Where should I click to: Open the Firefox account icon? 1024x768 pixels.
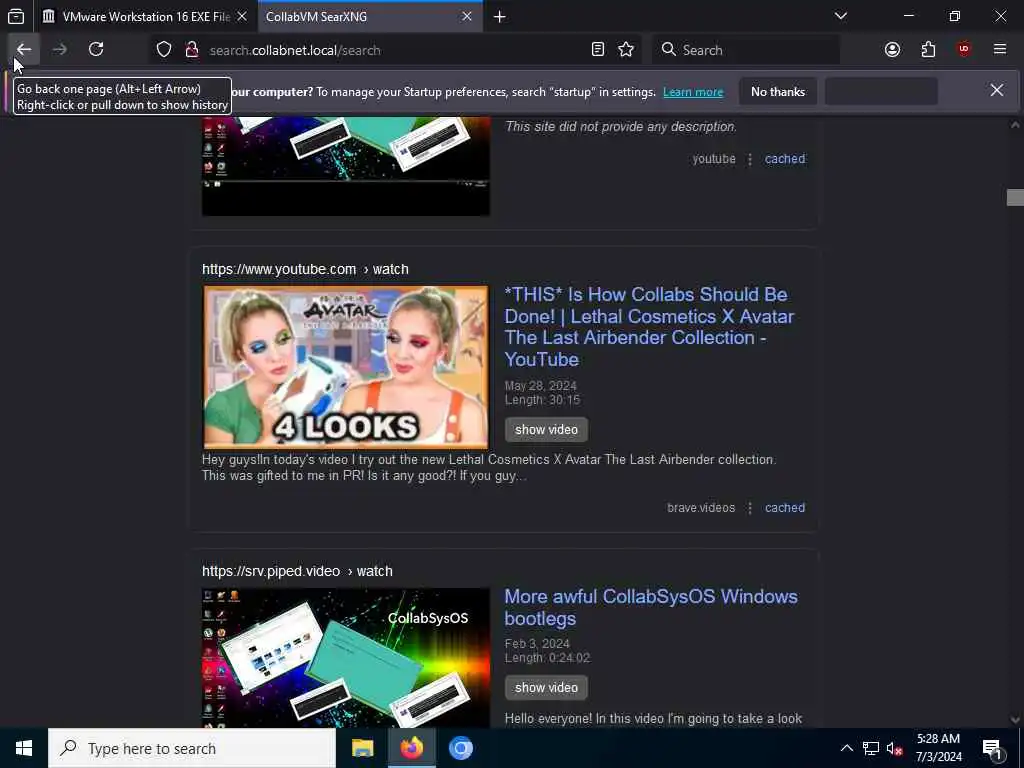point(892,50)
